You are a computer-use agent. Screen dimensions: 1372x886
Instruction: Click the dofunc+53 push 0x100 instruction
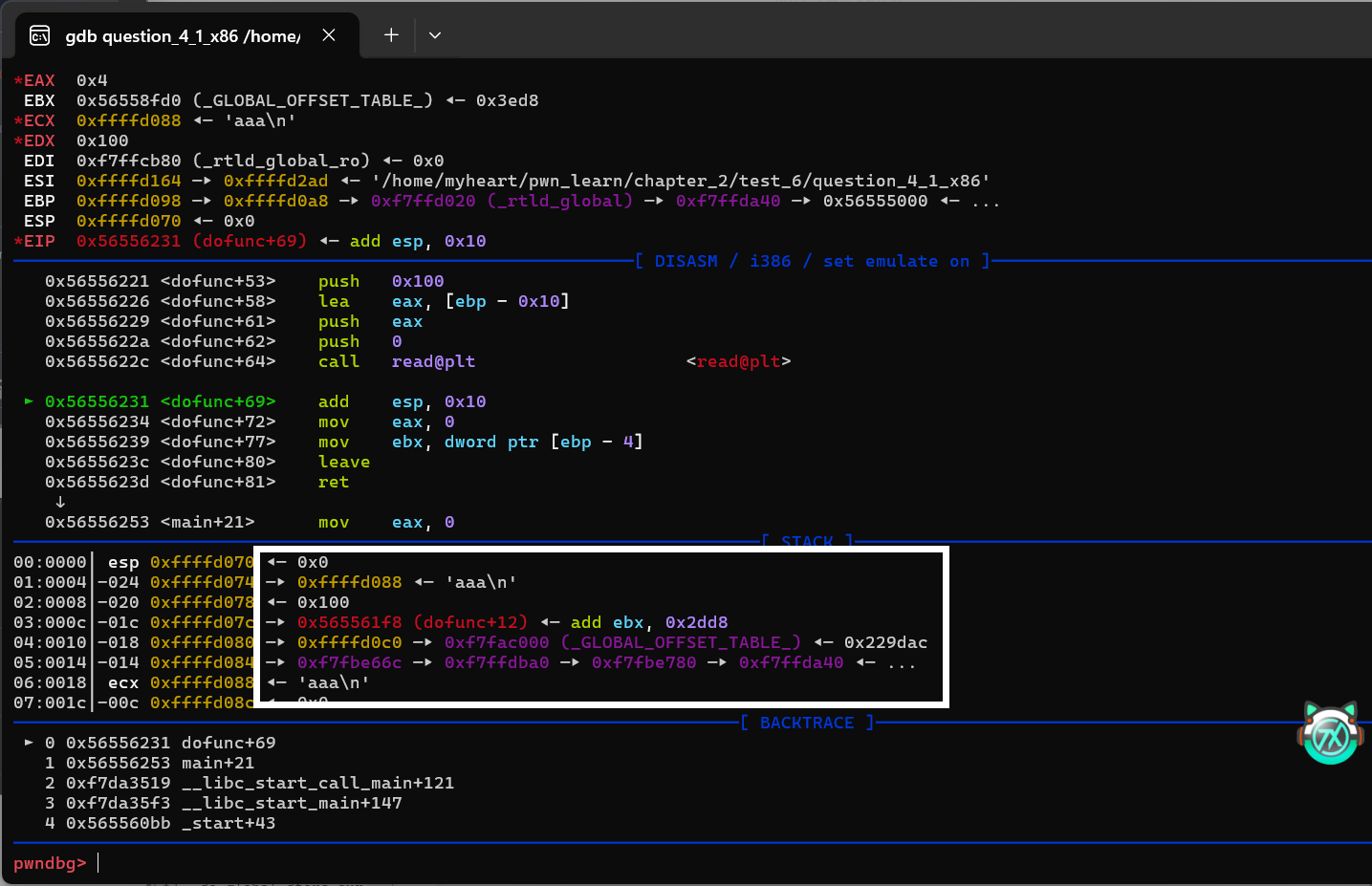(244, 281)
